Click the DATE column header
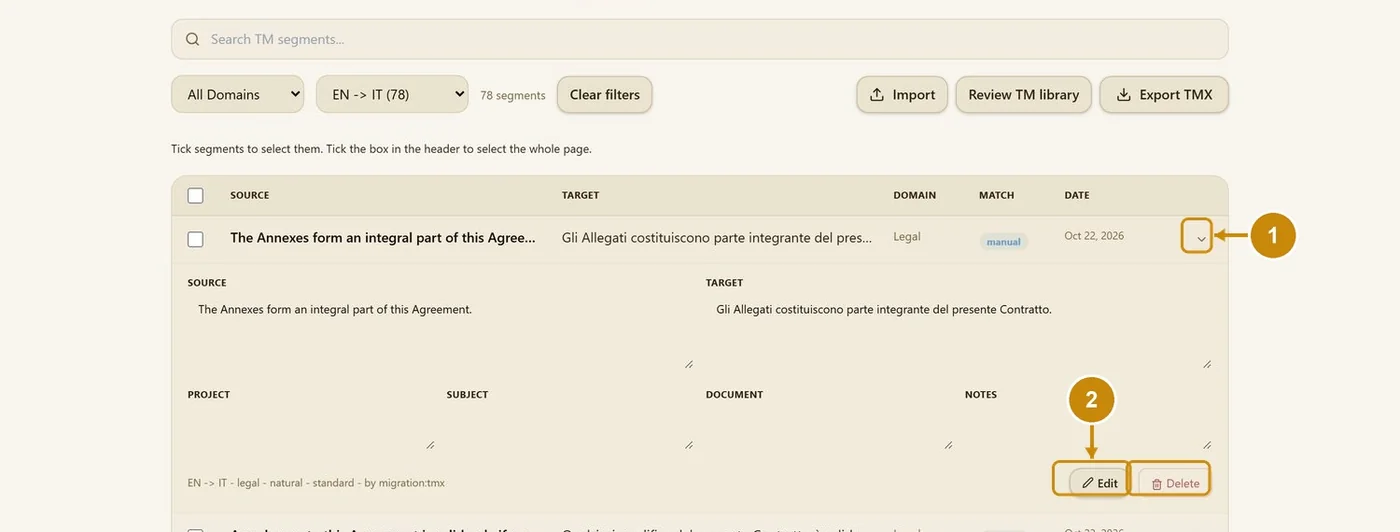 (x=1076, y=195)
